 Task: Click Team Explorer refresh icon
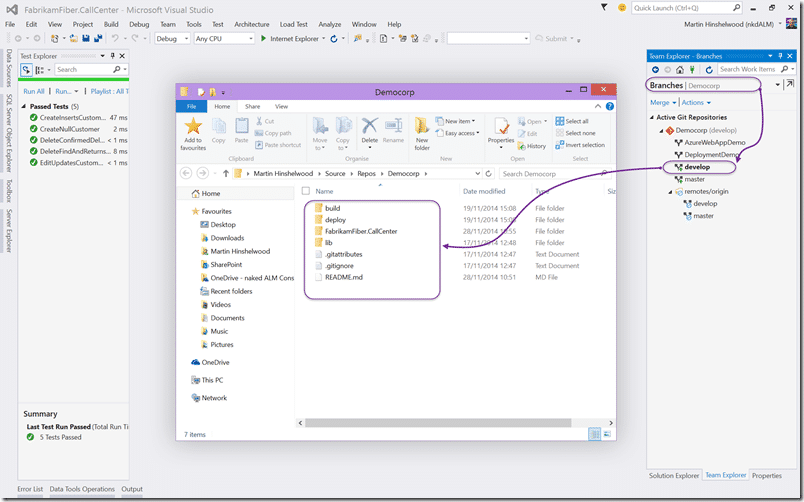point(709,69)
